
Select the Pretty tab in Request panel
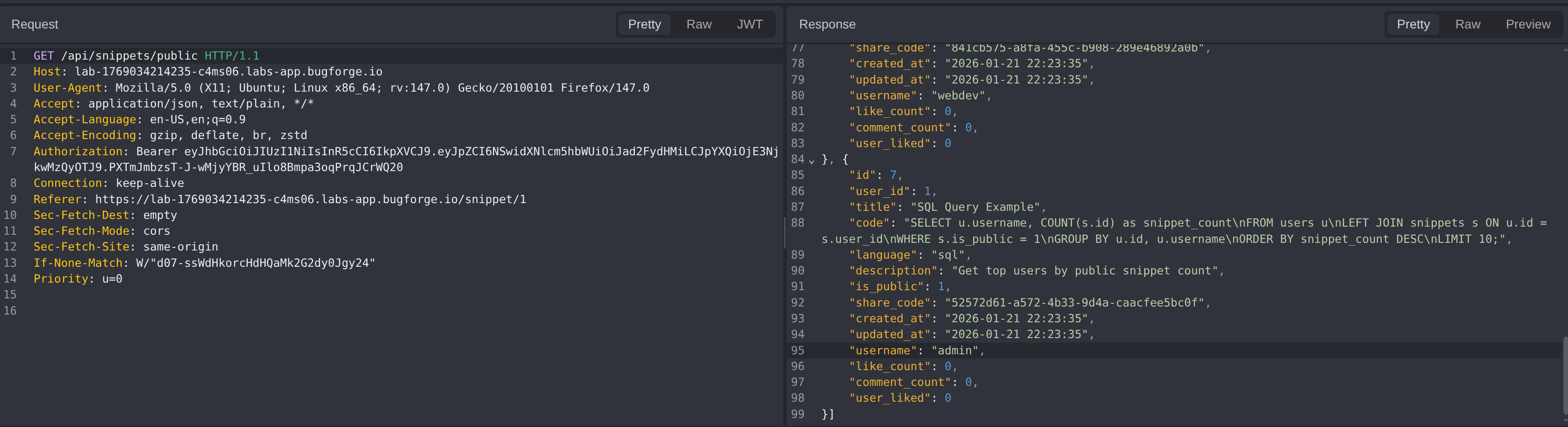(x=644, y=24)
